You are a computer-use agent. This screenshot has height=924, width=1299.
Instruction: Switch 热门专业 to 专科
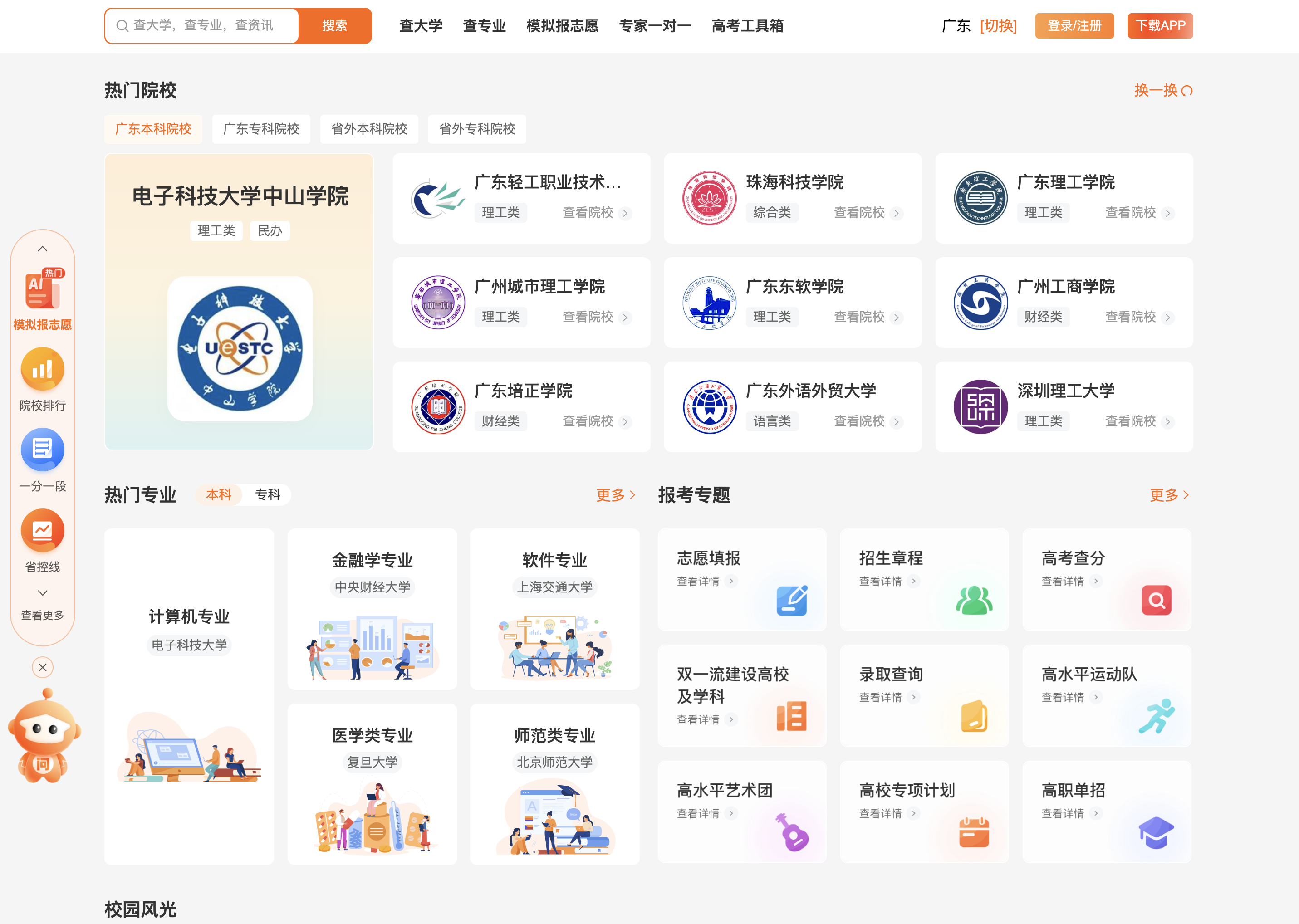pyautogui.click(x=267, y=494)
